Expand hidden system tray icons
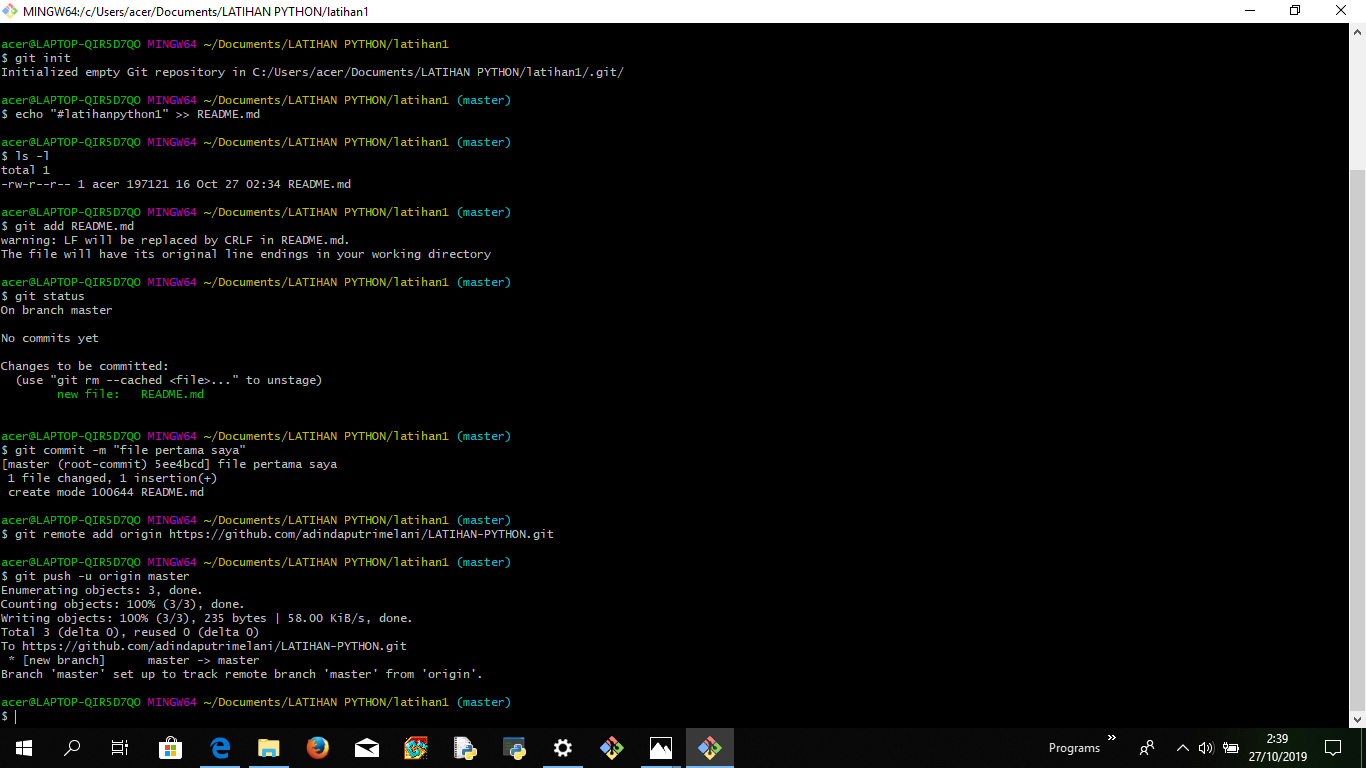Image resolution: width=1366 pixels, height=768 pixels. point(1182,748)
